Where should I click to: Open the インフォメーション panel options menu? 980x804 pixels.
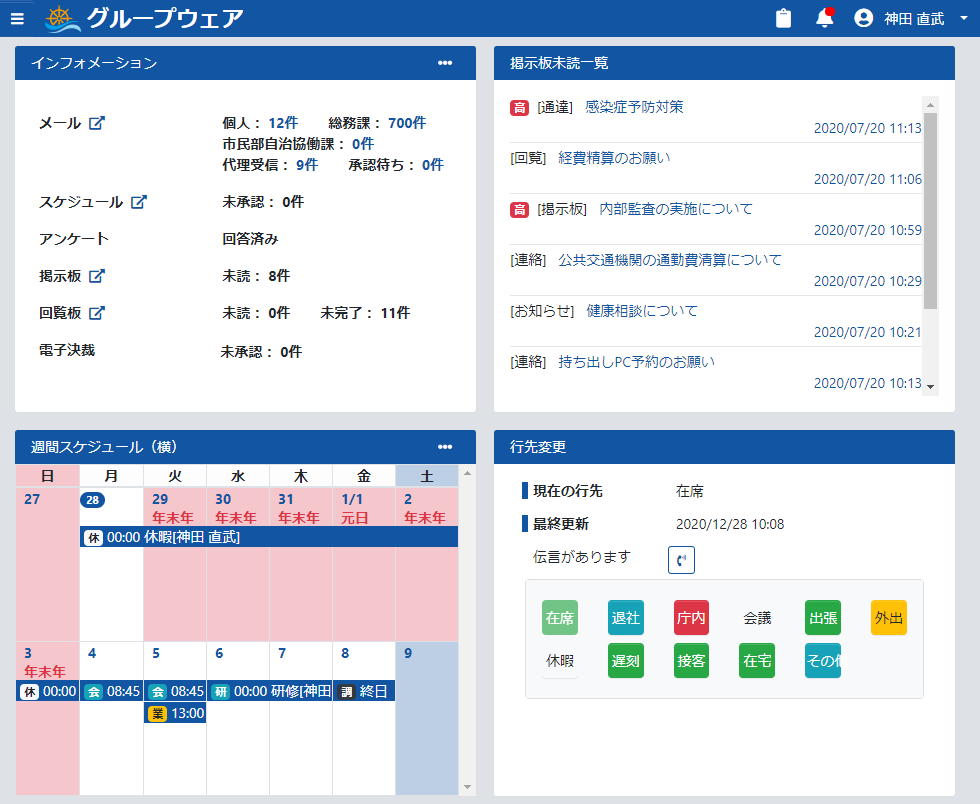tap(445, 63)
